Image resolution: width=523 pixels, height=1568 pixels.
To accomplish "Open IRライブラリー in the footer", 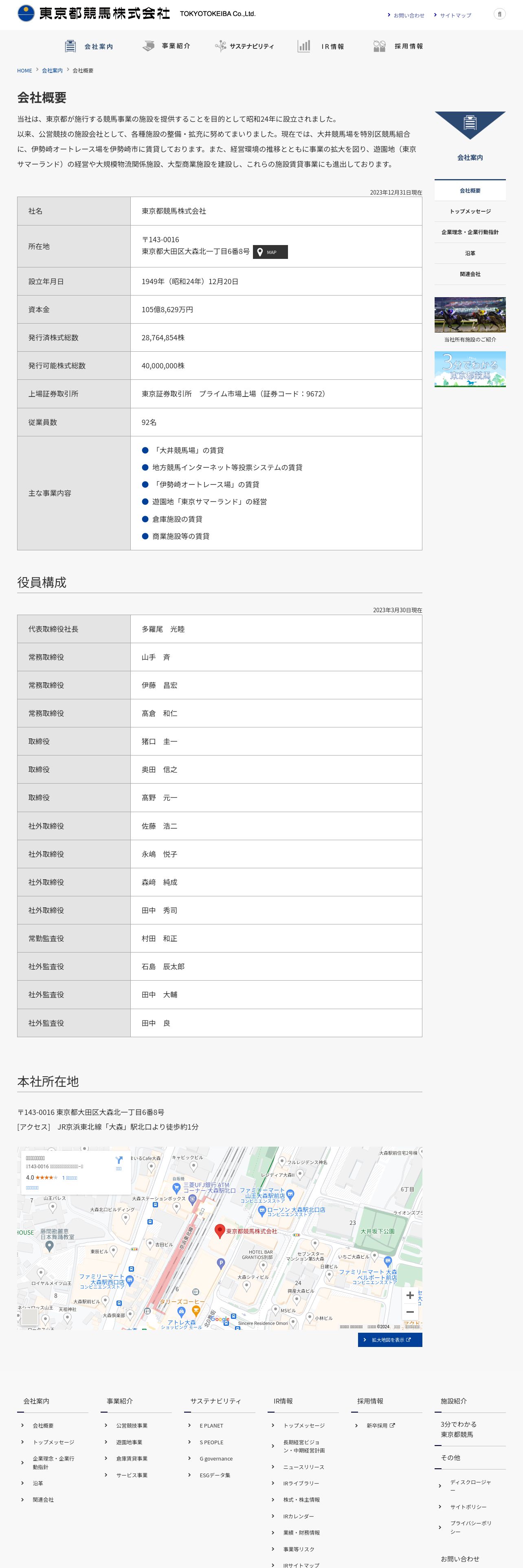I will (301, 1483).
